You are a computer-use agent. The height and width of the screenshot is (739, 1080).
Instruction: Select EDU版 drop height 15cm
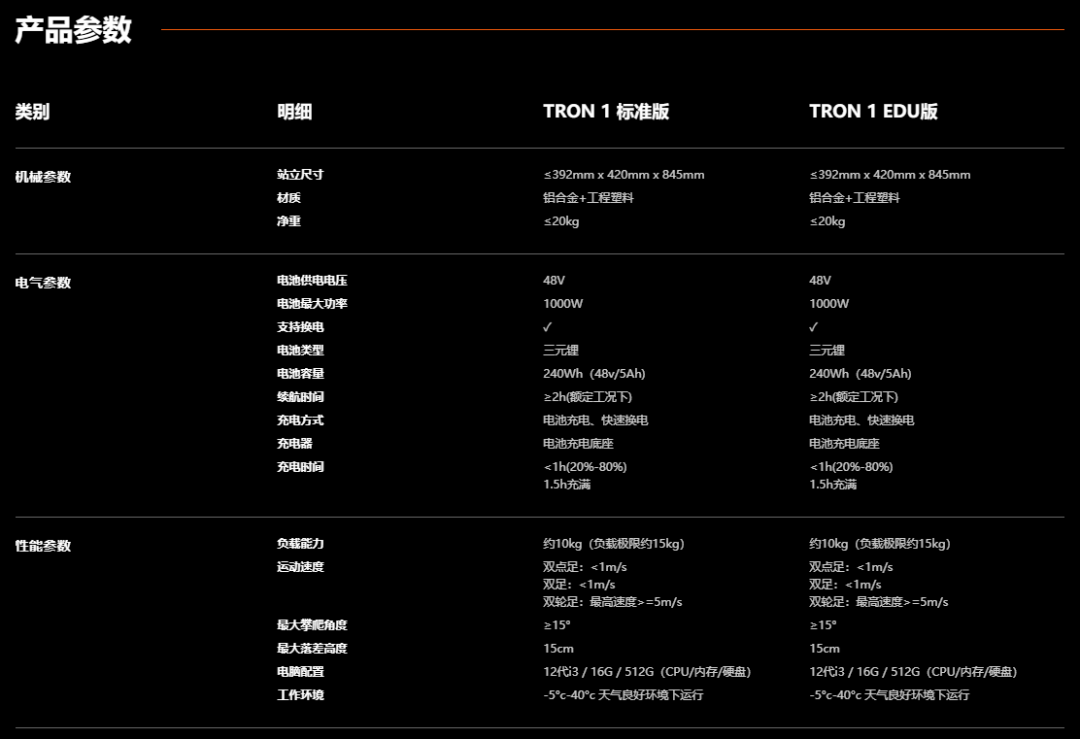click(x=824, y=649)
